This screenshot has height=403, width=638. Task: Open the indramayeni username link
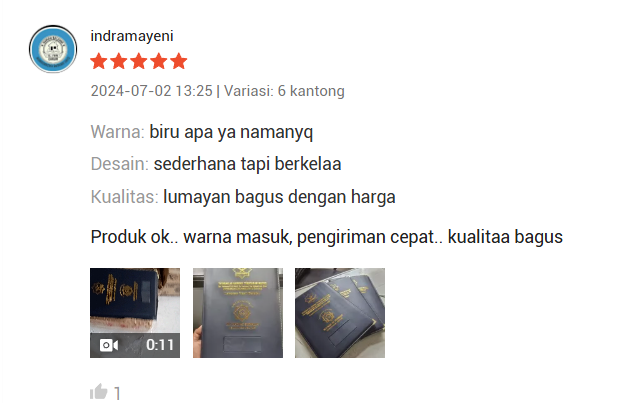point(132,36)
